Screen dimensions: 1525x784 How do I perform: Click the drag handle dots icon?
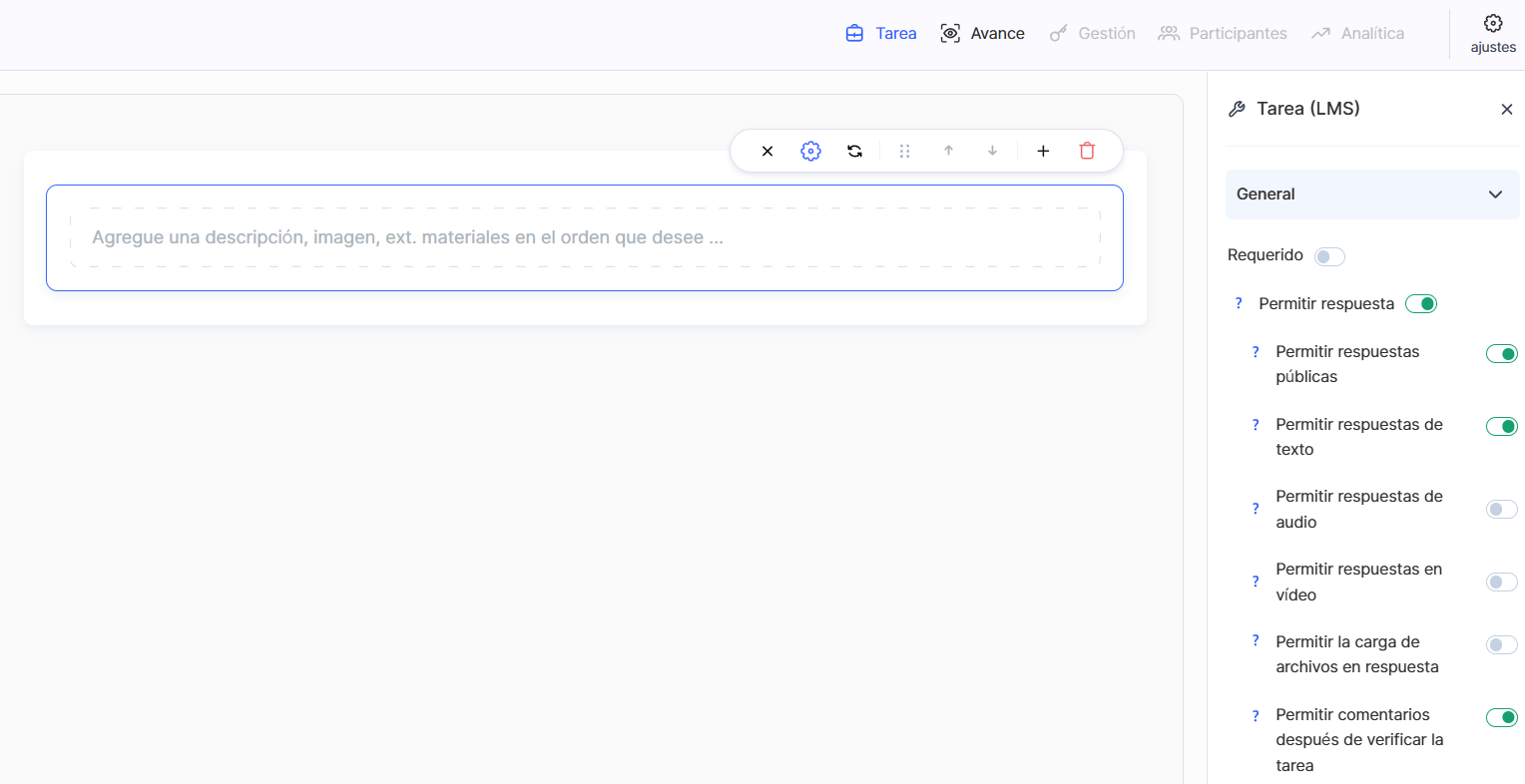tap(904, 151)
